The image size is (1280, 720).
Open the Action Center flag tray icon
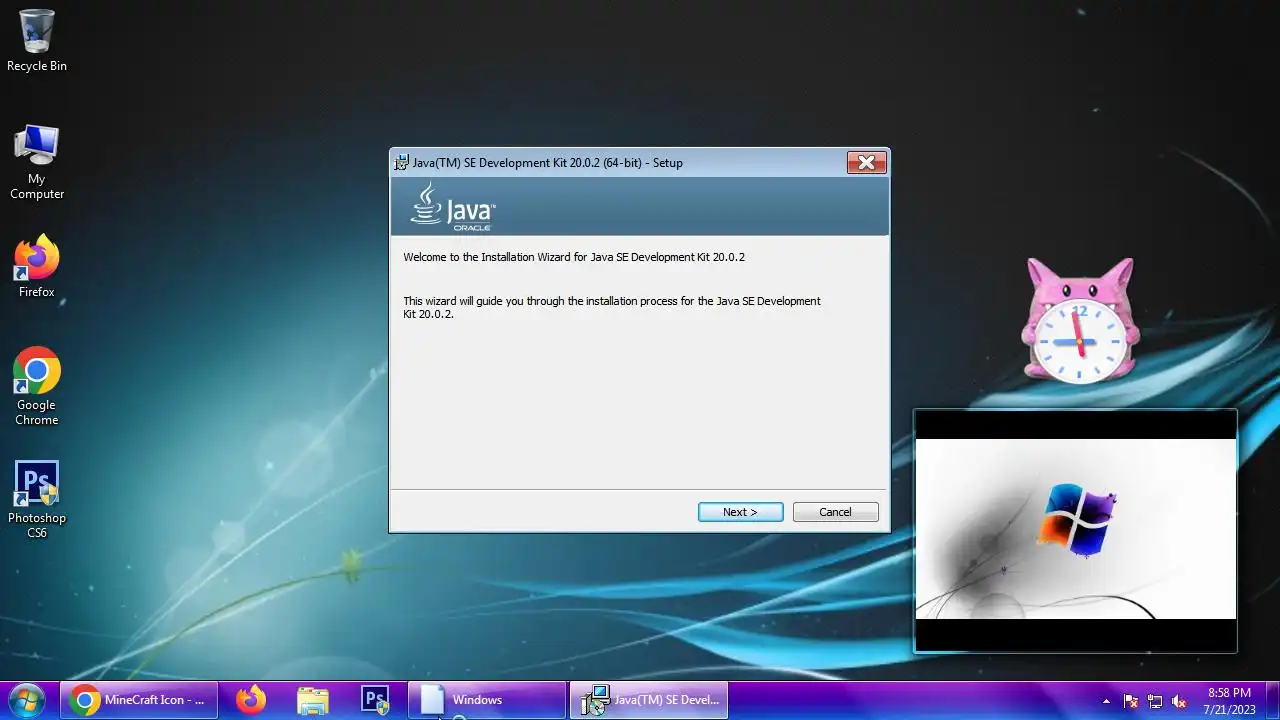1131,701
